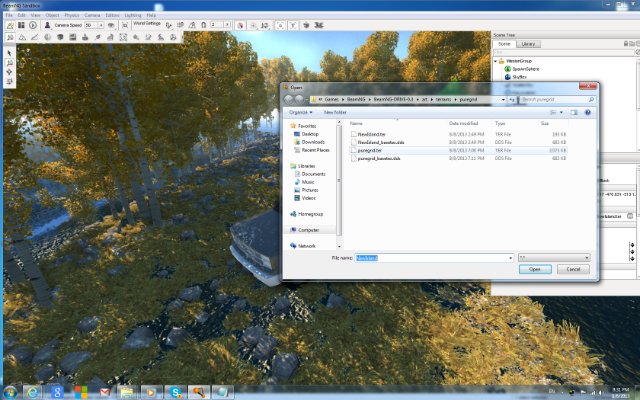Collapse the MissionGroup tree node
This screenshot has height=400, width=640.
(x=496, y=61)
